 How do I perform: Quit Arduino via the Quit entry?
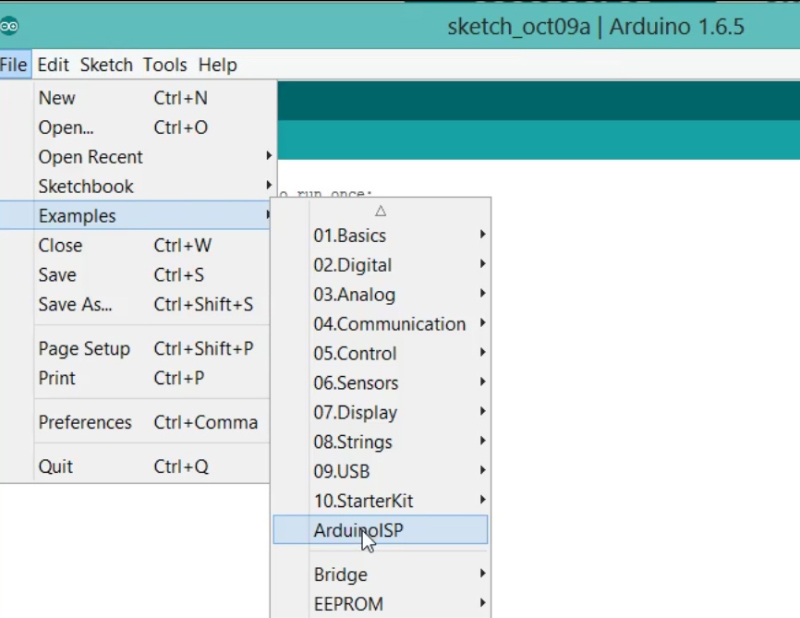pyautogui.click(x=56, y=466)
